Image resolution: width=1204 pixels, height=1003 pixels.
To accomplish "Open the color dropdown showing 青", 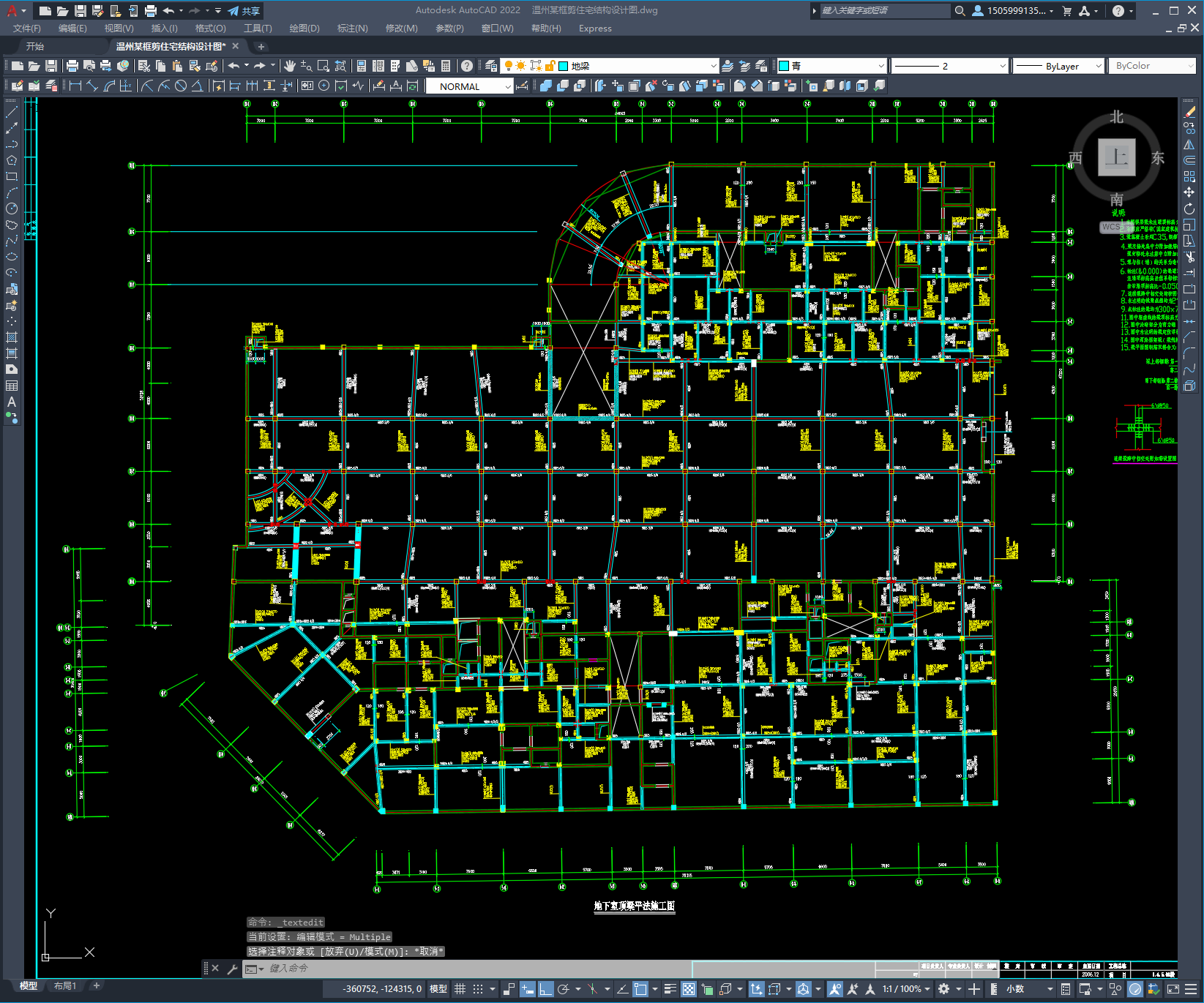I will tap(831, 66).
